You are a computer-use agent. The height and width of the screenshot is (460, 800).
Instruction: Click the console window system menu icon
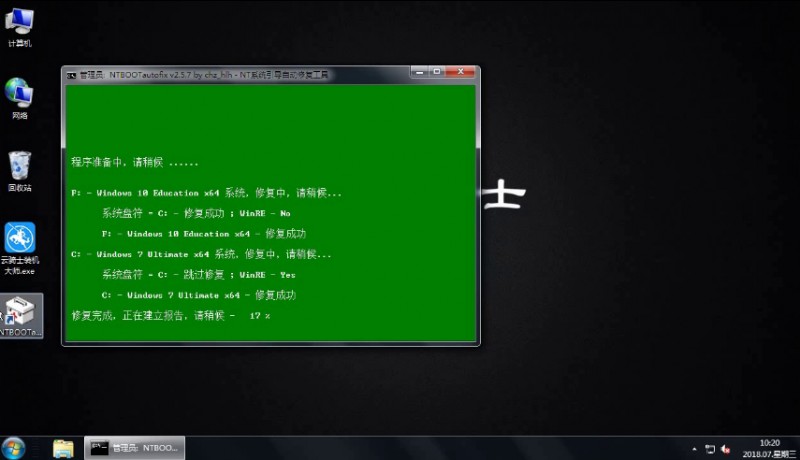coord(71,75)
